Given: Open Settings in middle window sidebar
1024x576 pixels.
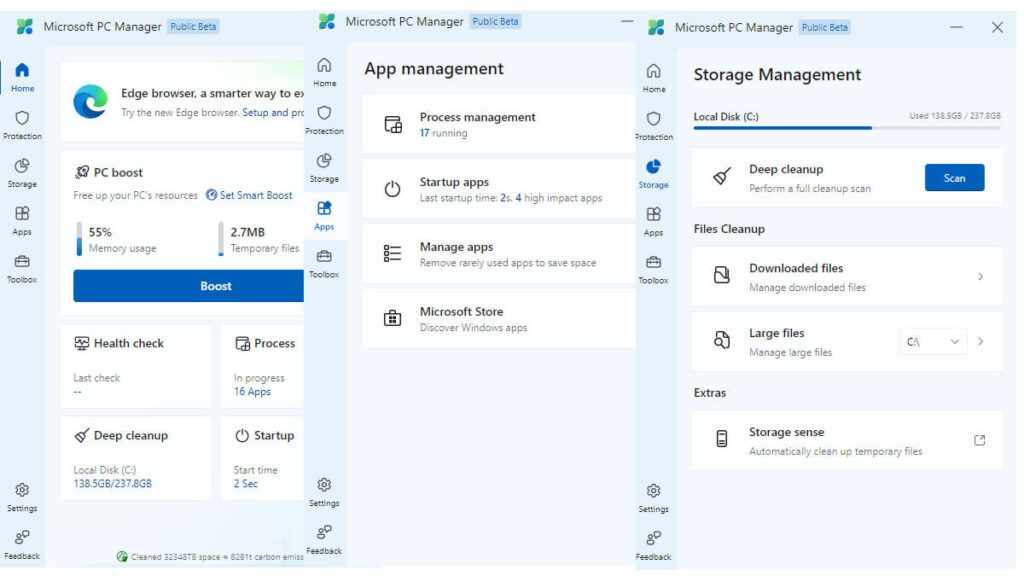Looking at the screenshot, I should 325,492.
